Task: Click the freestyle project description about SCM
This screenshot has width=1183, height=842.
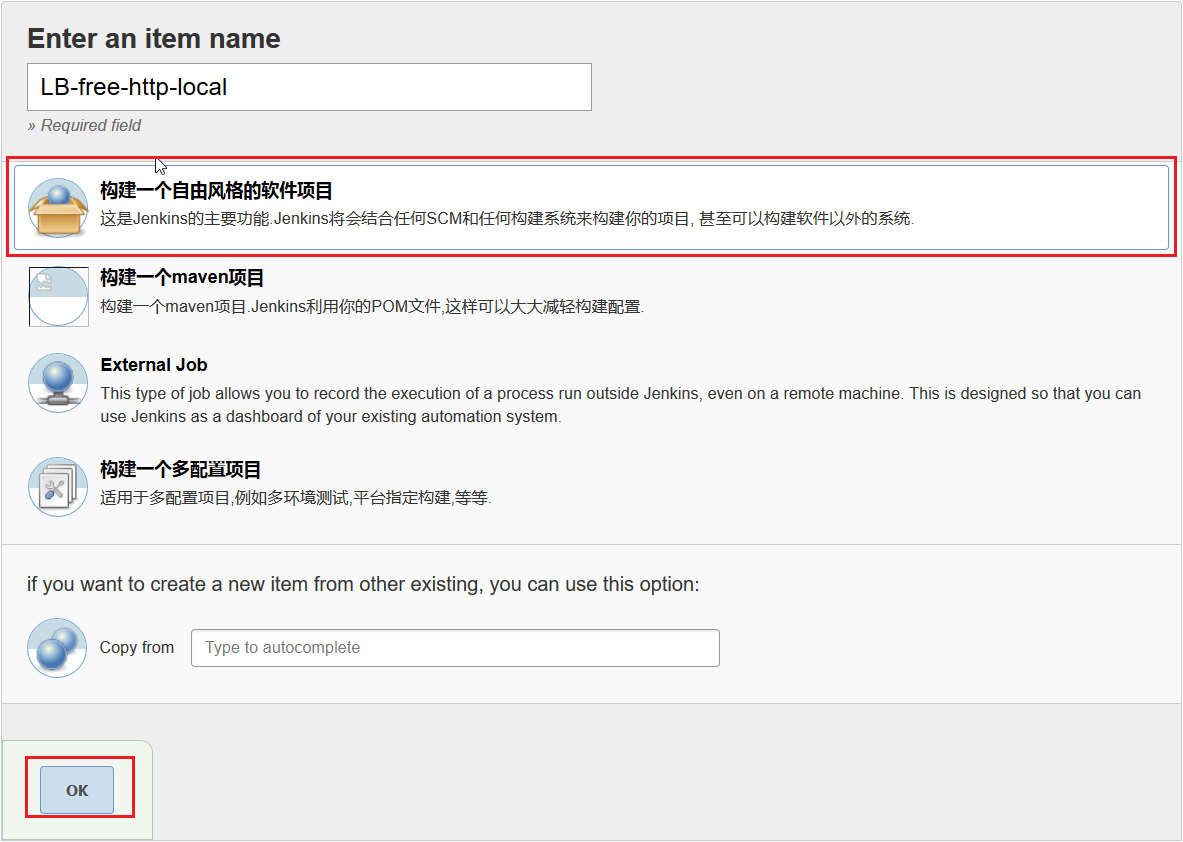Action: [507, 218]
